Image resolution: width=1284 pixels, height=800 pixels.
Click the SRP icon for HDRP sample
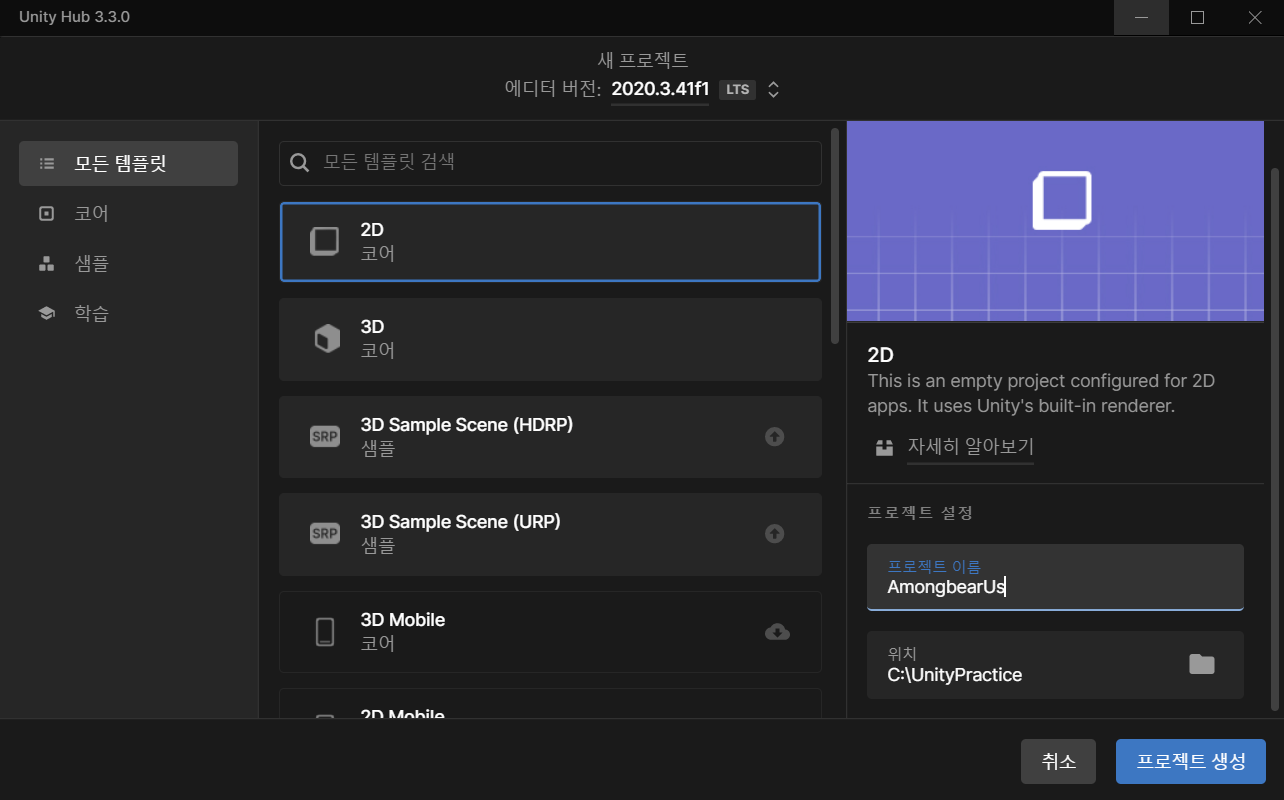(x=325, y=437)
